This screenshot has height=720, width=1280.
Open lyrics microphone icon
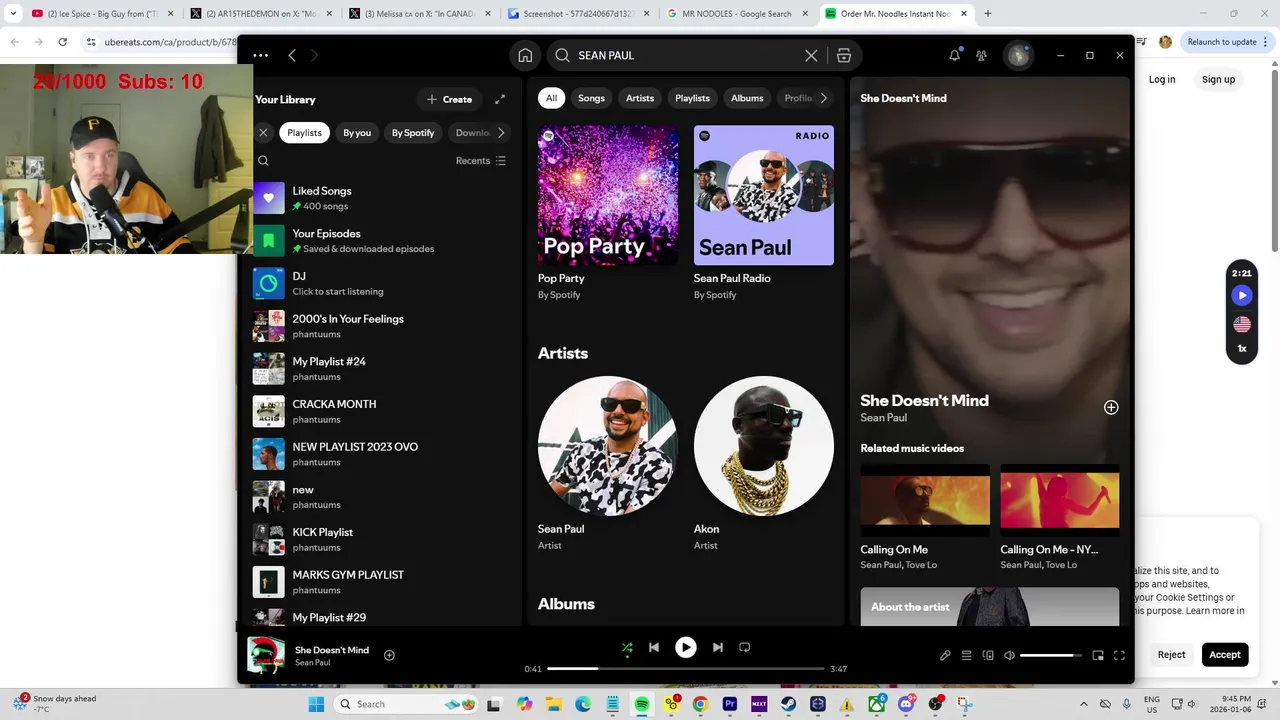[x=945, y=656]
